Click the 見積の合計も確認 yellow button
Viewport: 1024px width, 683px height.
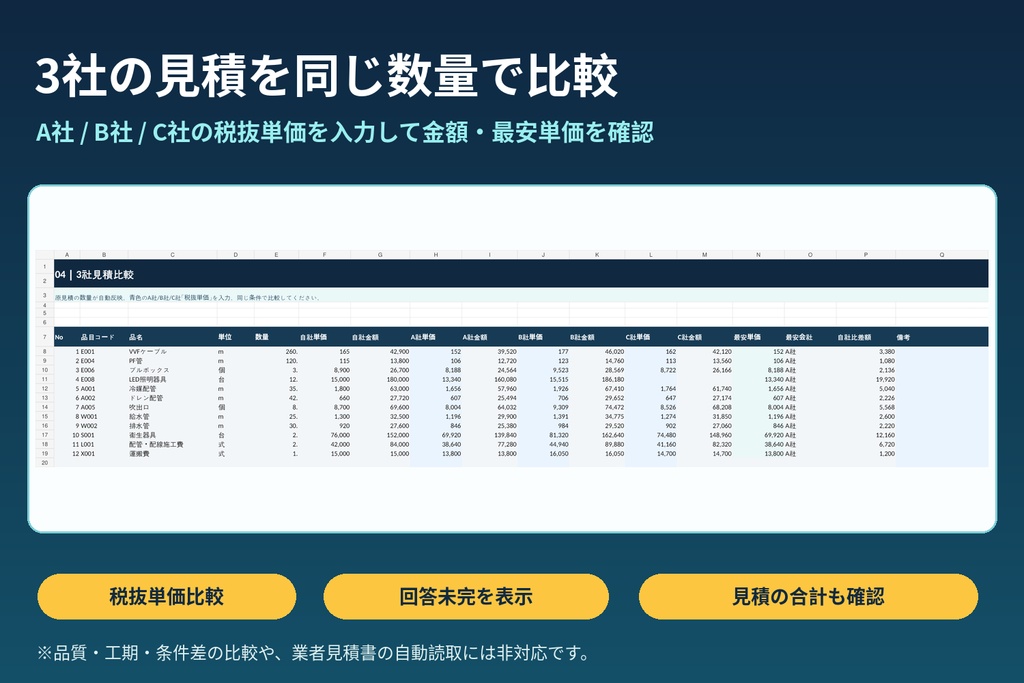808,596
